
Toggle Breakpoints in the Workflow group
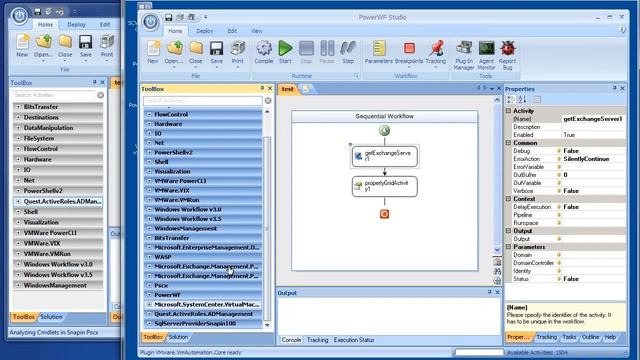click(409, 48)
